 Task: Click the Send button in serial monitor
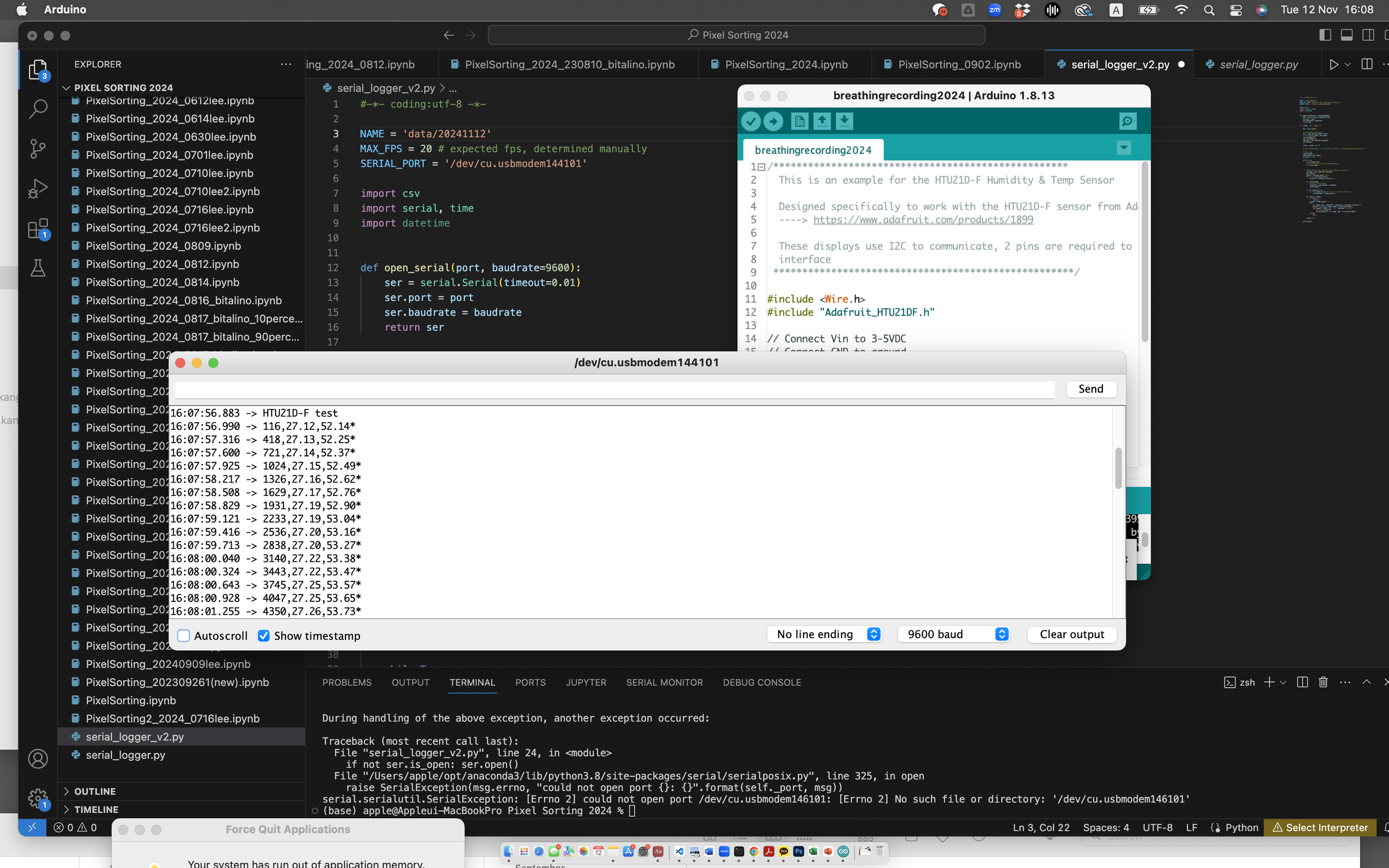(1091, 389)
